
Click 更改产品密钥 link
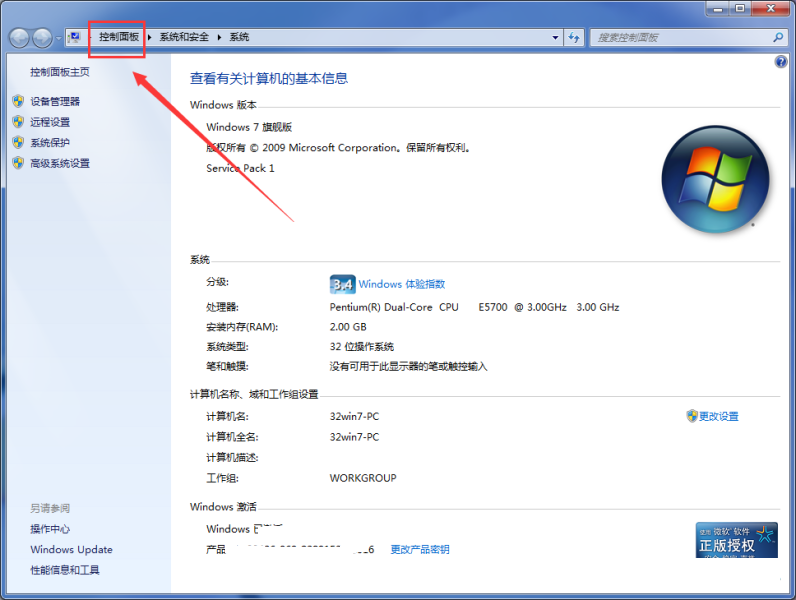(x=419, y=549)
